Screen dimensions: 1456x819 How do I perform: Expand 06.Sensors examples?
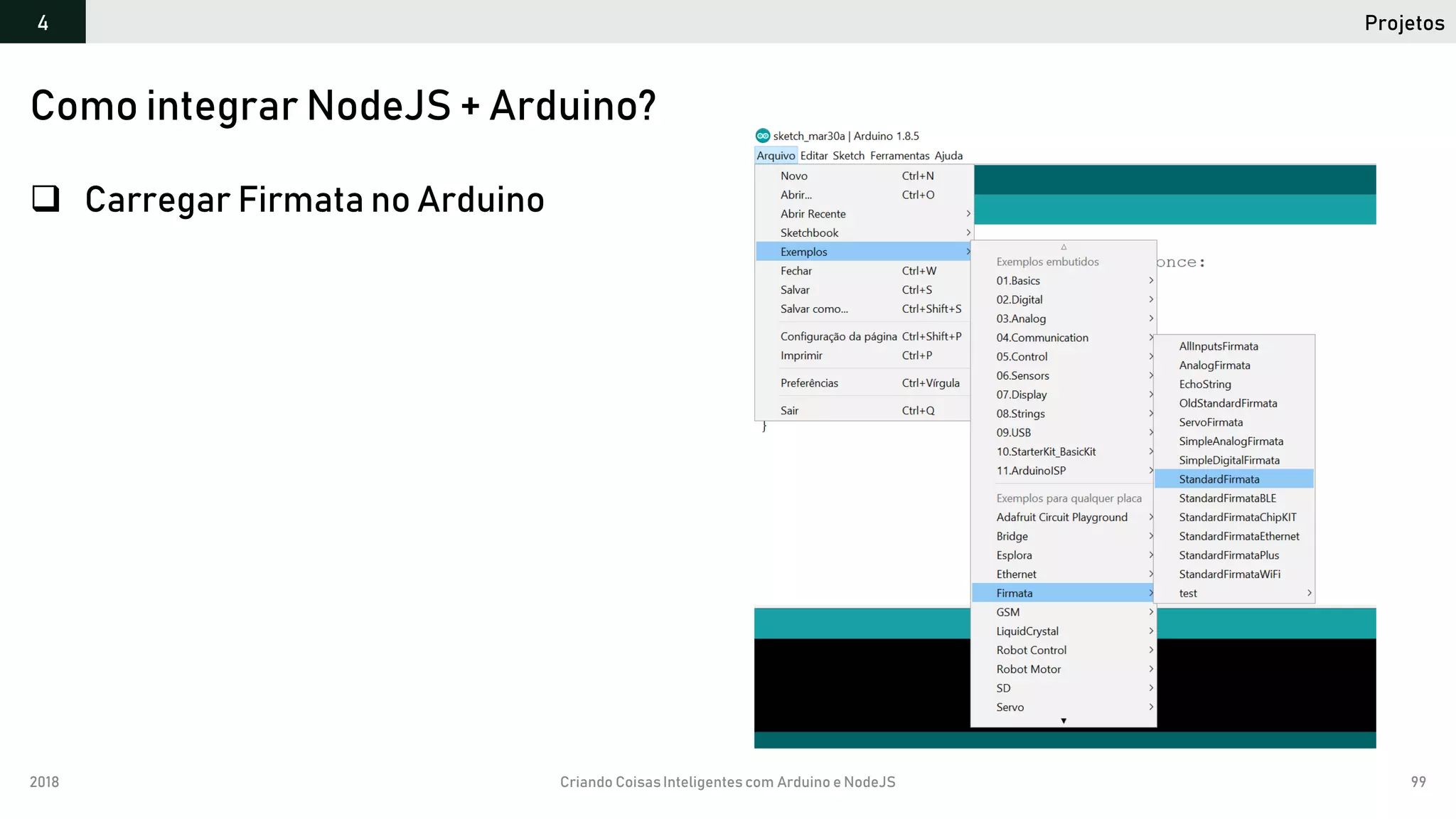click(x=1064, y=376)
